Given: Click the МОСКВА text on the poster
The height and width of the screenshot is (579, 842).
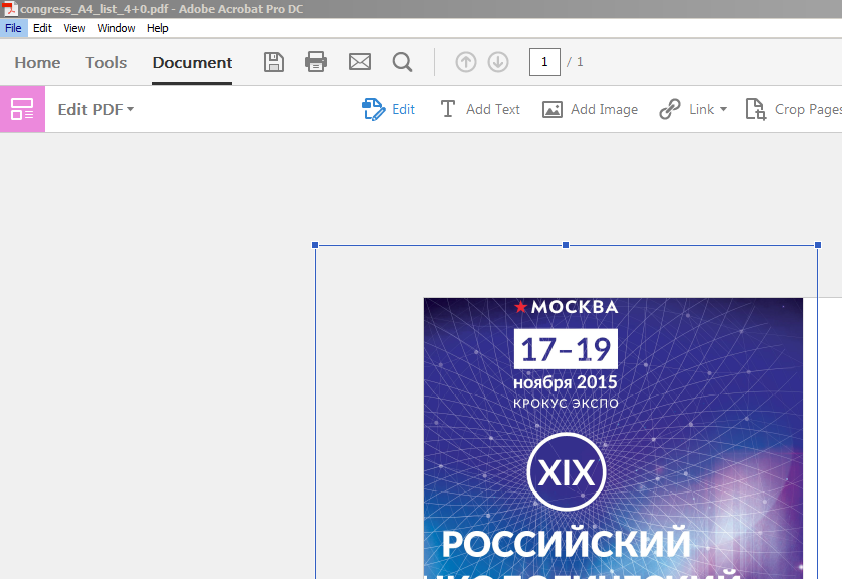Looking at the screenshot, I should (x=574, y=307).
